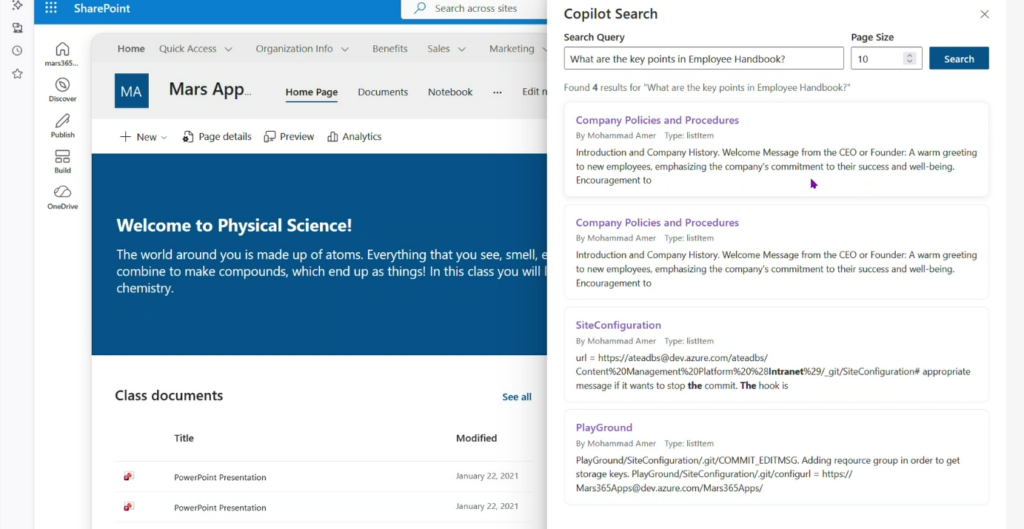Close the Copilot Search panel
The height and width of the screenshot is (529, 1024).
tap(984, 14)
